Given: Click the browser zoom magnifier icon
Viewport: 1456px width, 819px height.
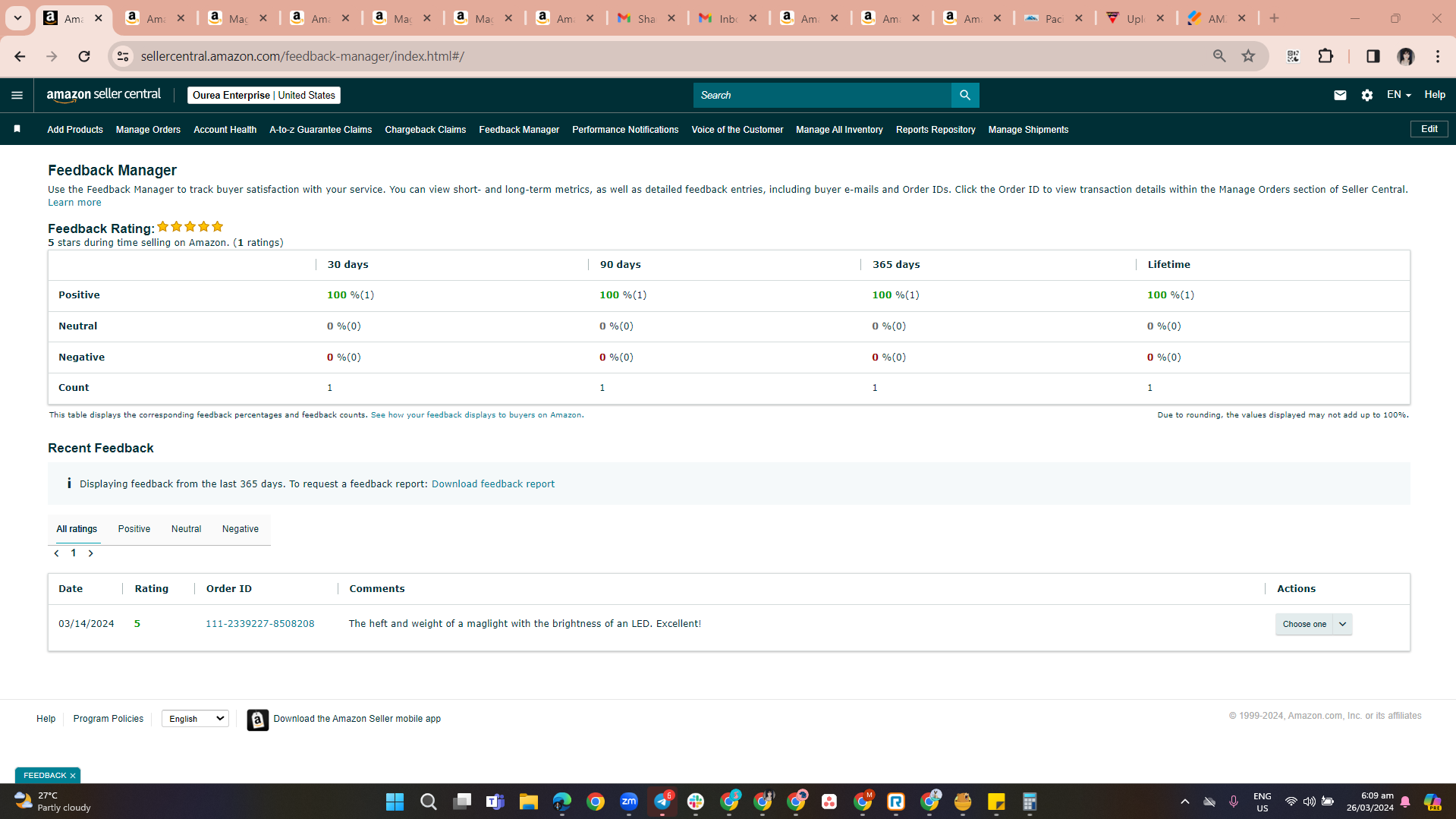Looking at the screenshot, I should point(1219,56).
